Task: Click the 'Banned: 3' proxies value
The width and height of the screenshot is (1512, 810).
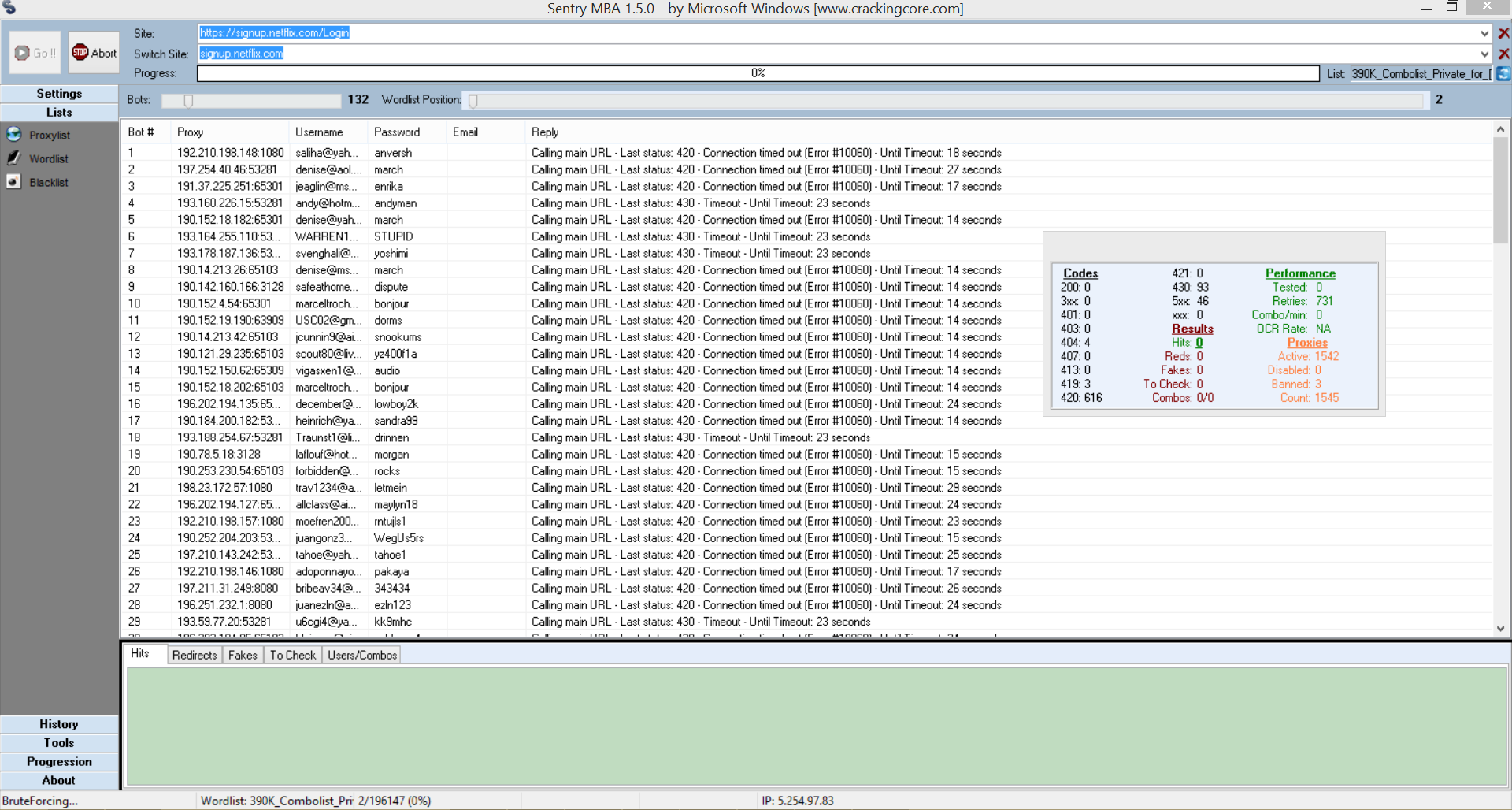Action: coord(1296,385)
